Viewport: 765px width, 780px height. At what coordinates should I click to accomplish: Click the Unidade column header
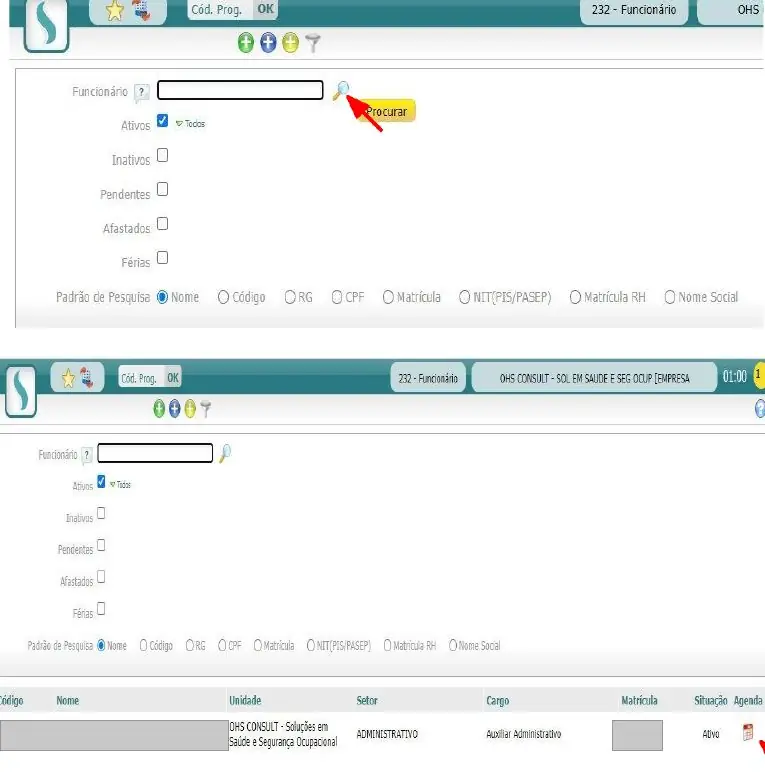pos(245,700)
